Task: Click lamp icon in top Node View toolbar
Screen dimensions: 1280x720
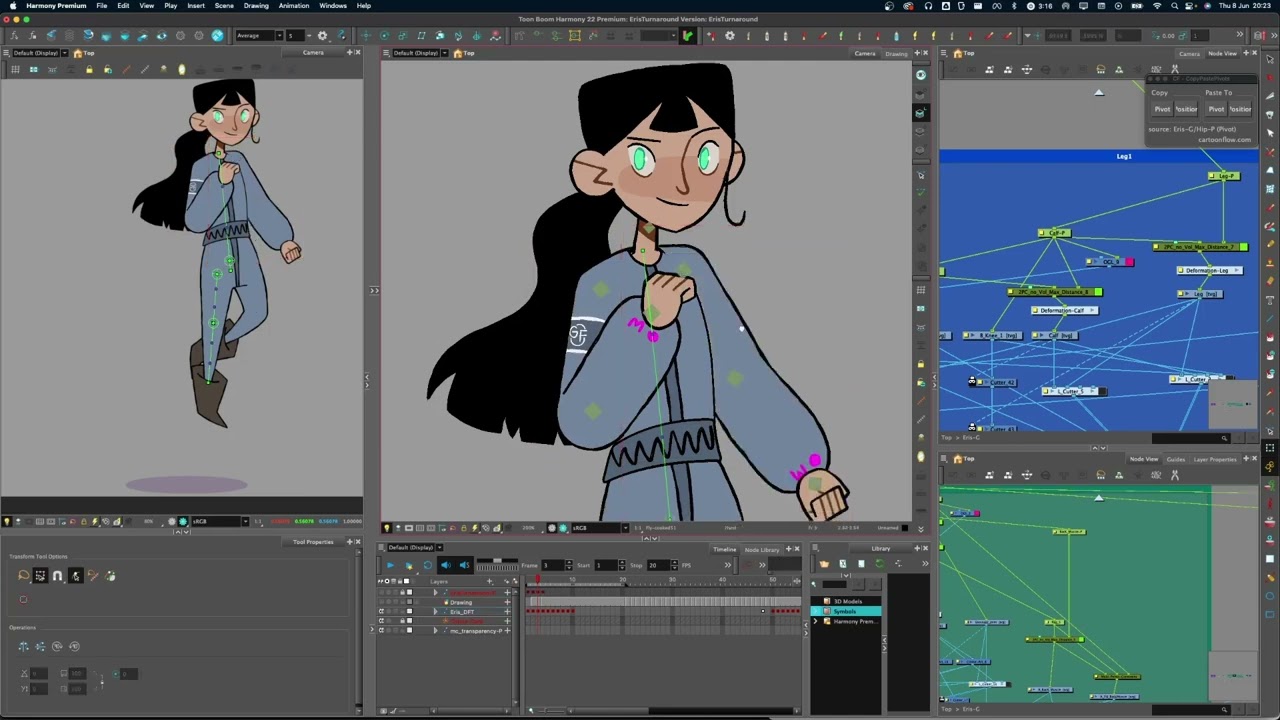Action: coord(1101,69)
